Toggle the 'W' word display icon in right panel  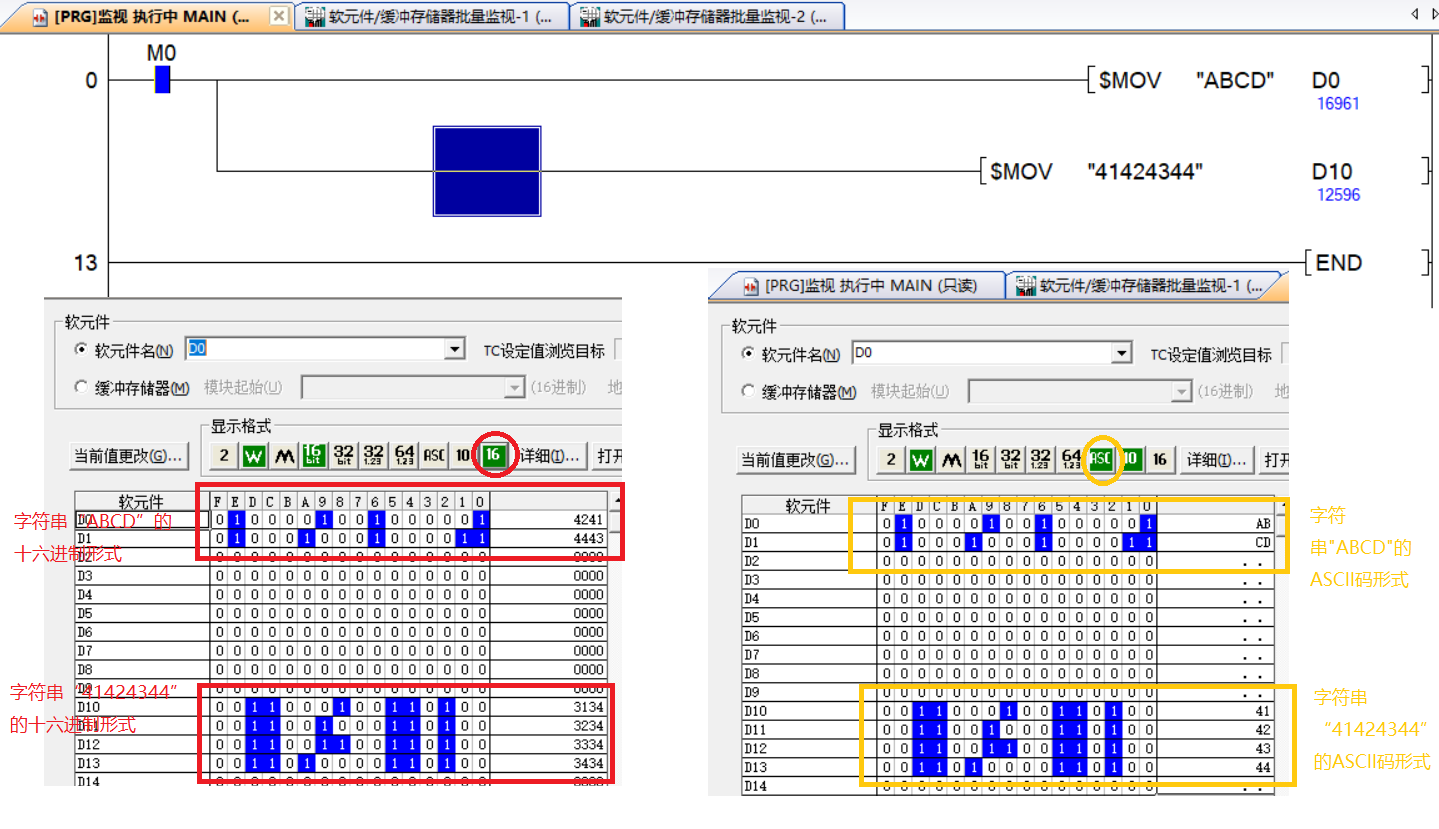[x=921, y=460]
